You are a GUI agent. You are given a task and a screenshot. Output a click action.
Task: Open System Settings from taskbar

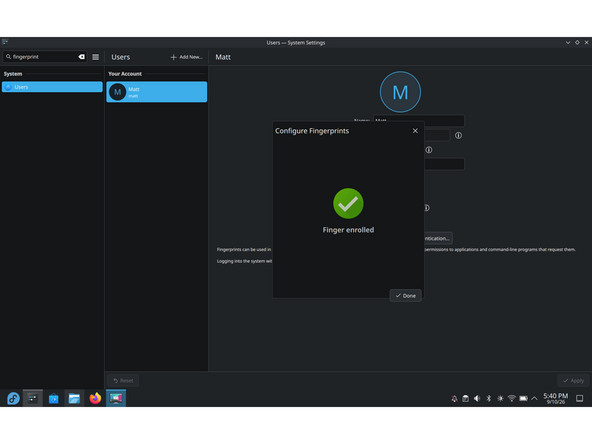(x=33, y=398)
